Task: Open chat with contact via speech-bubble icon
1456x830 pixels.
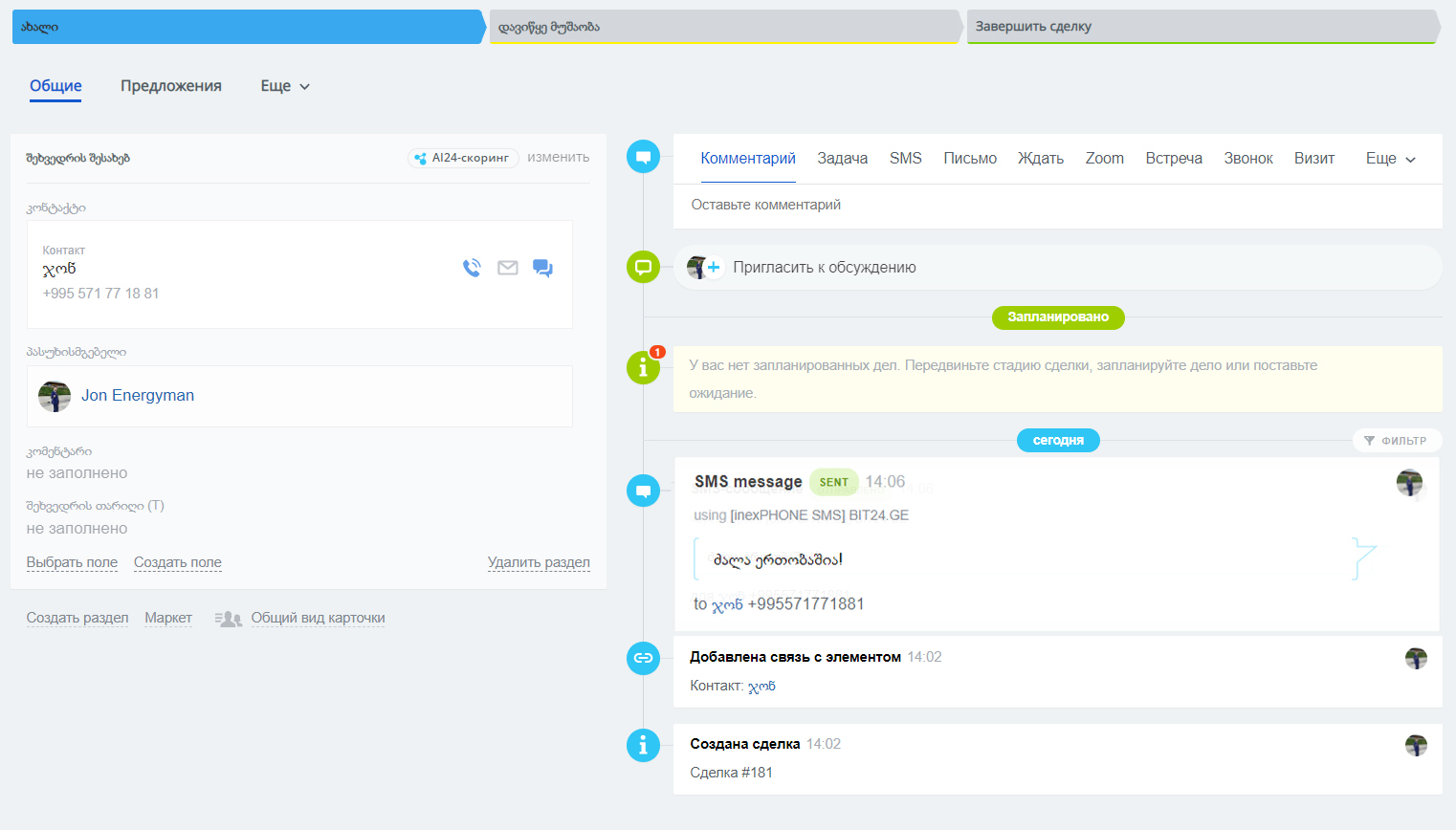Action: pos(542,268)
